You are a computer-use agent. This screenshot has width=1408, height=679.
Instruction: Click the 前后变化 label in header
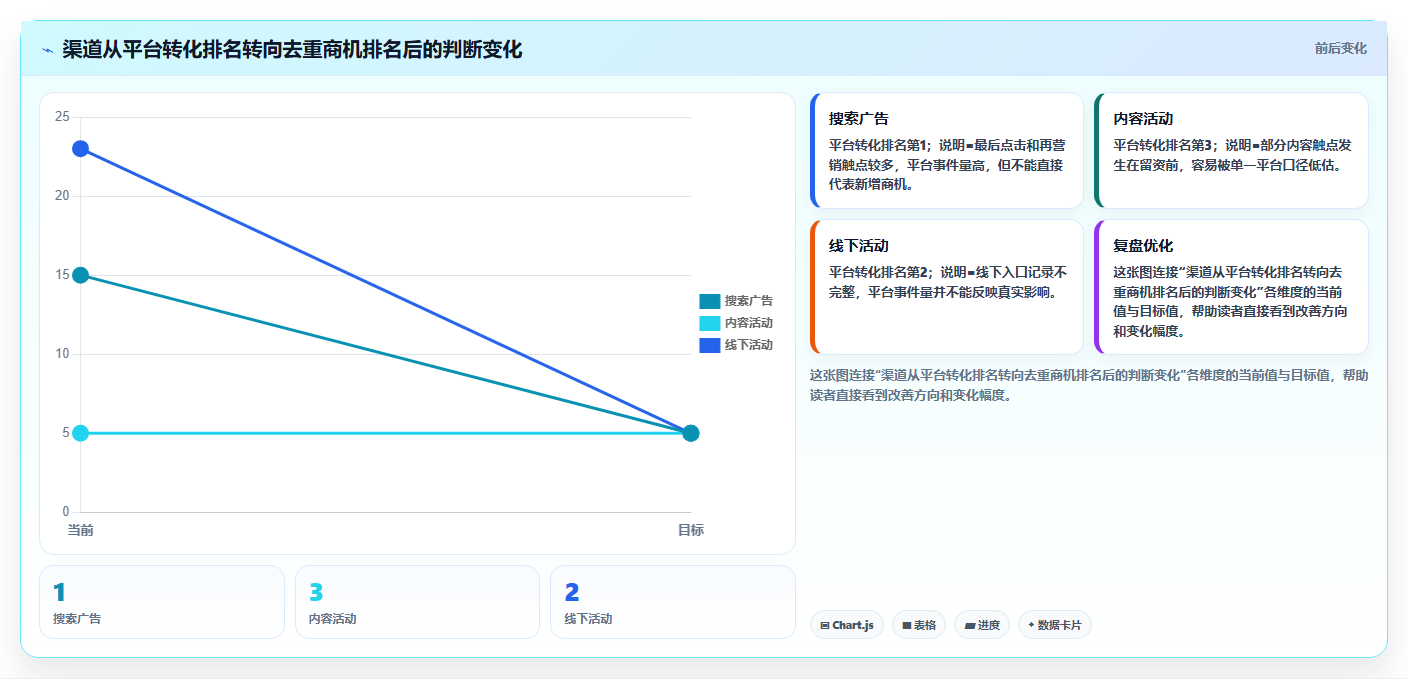(1340, 48)
